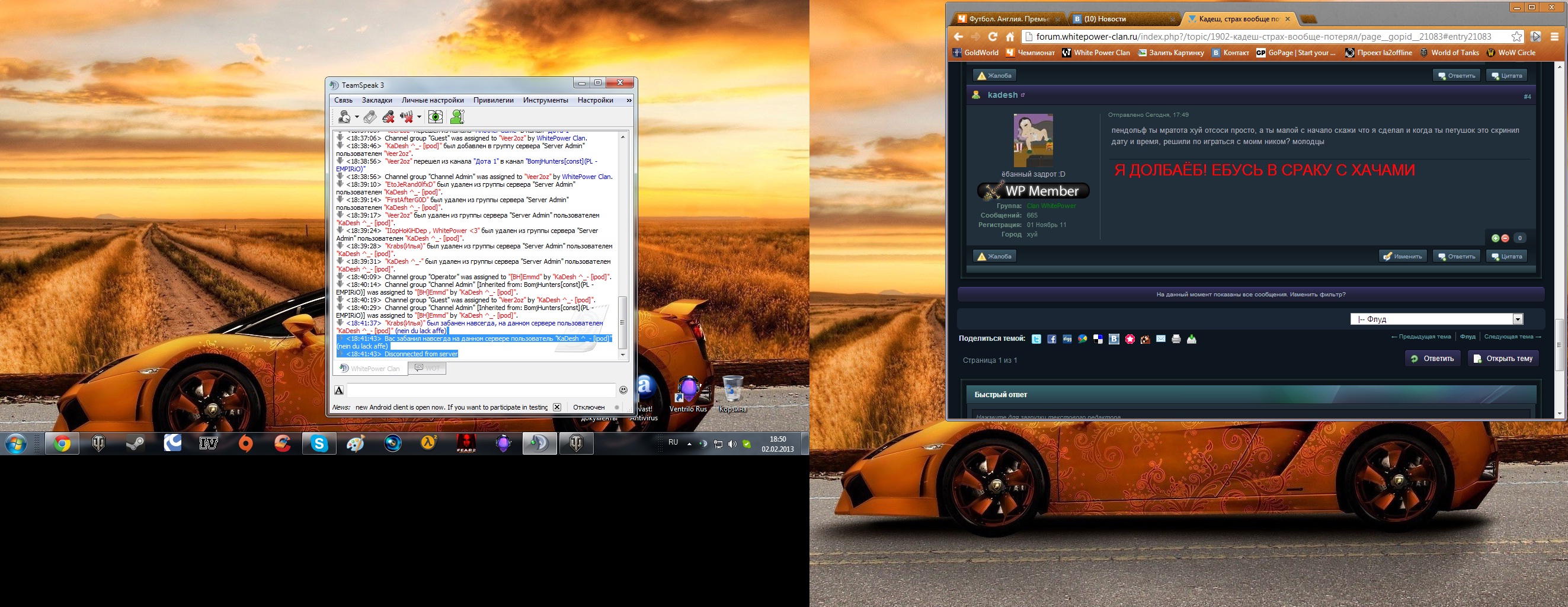
Task: Open the Настройки menu in TeamSpeak
Action: pos(596,100)
